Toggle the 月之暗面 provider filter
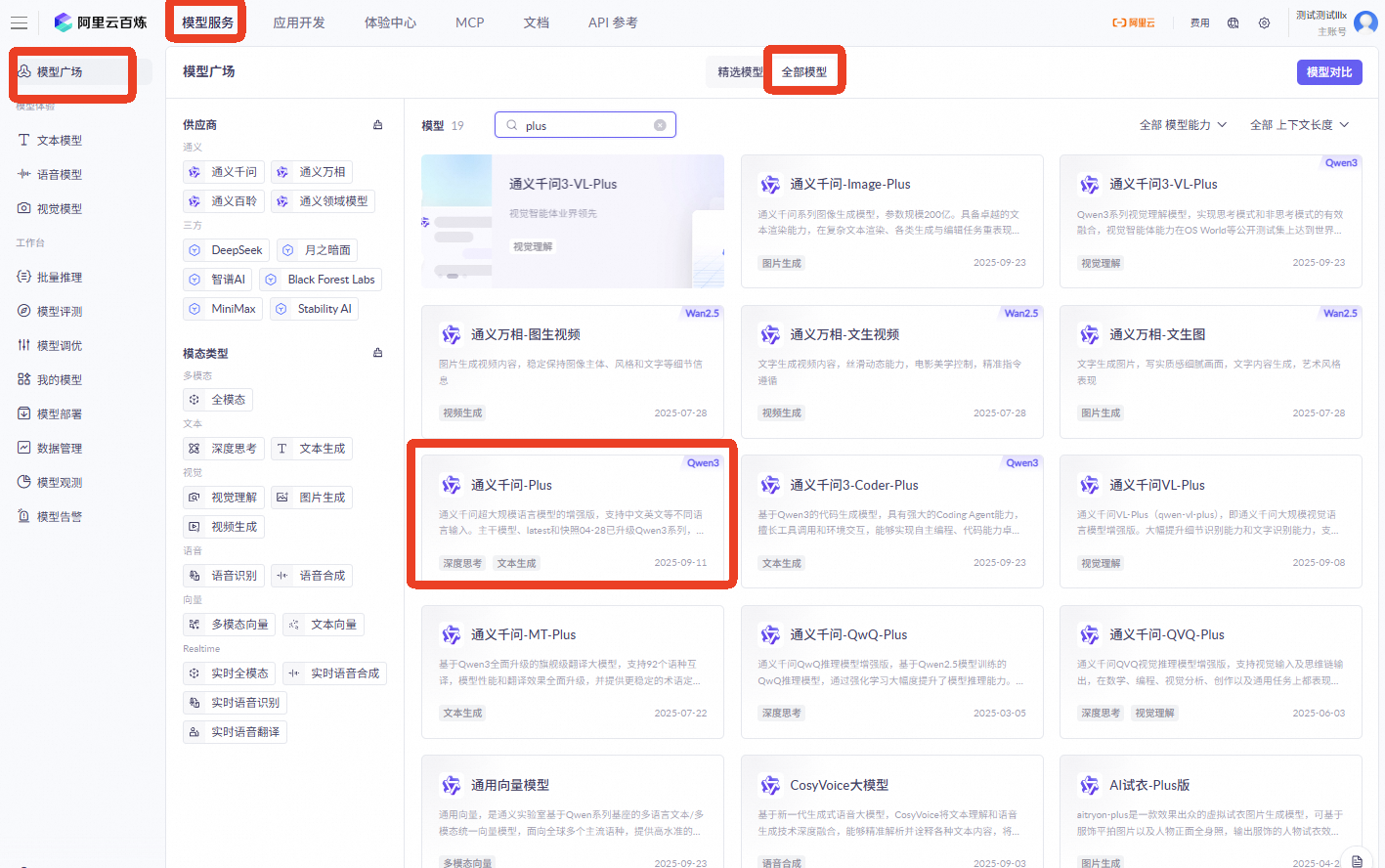1385x868 pixels. [x=317, y=250]
